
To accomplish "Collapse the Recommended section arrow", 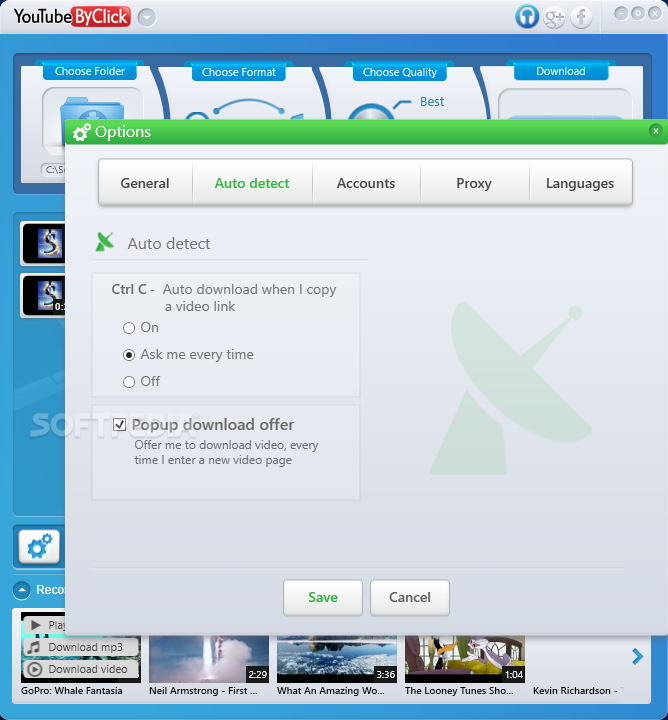I will pyautogui.click(x=22, y=590).
